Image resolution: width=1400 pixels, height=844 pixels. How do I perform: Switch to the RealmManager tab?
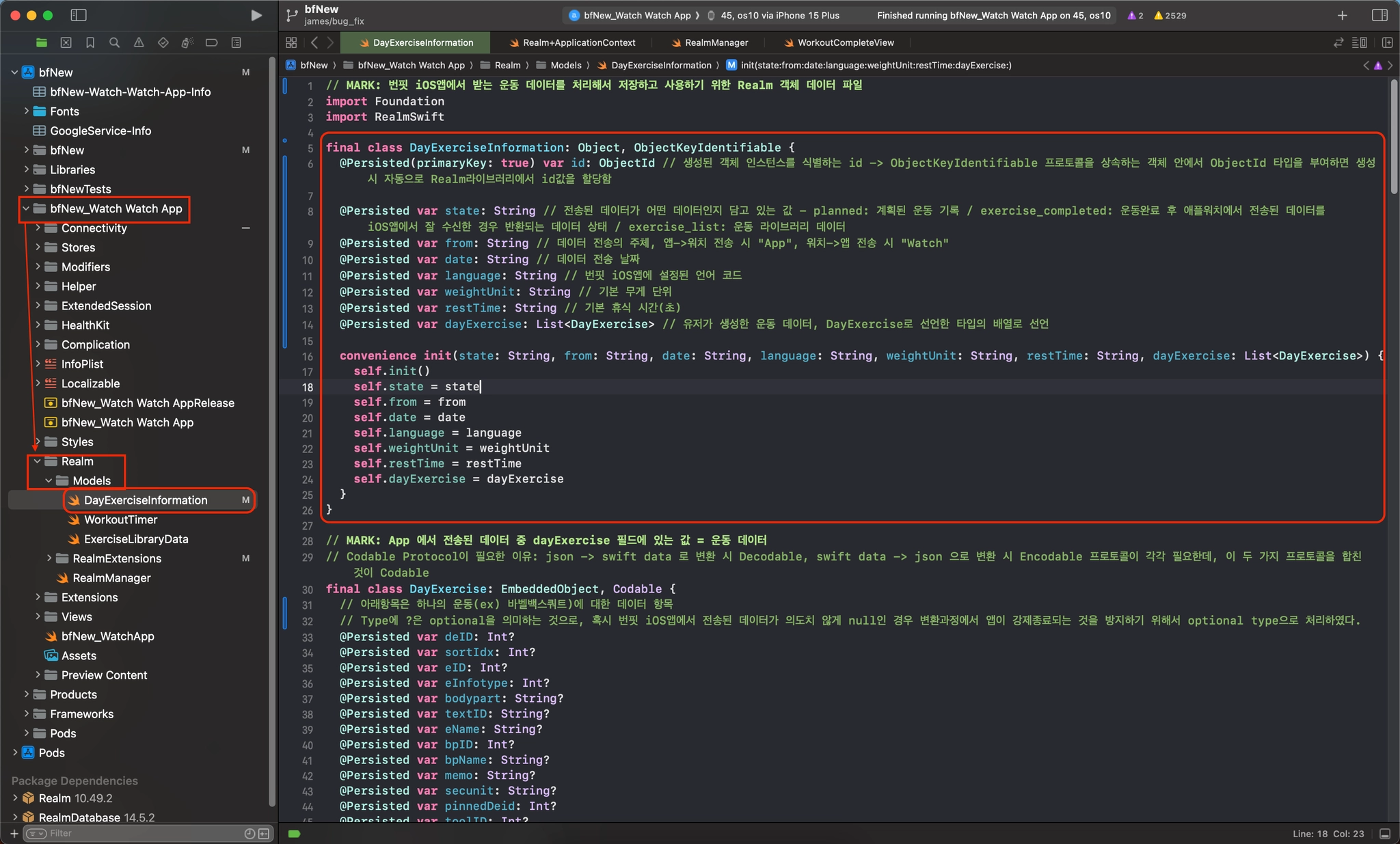pos(716,42)
